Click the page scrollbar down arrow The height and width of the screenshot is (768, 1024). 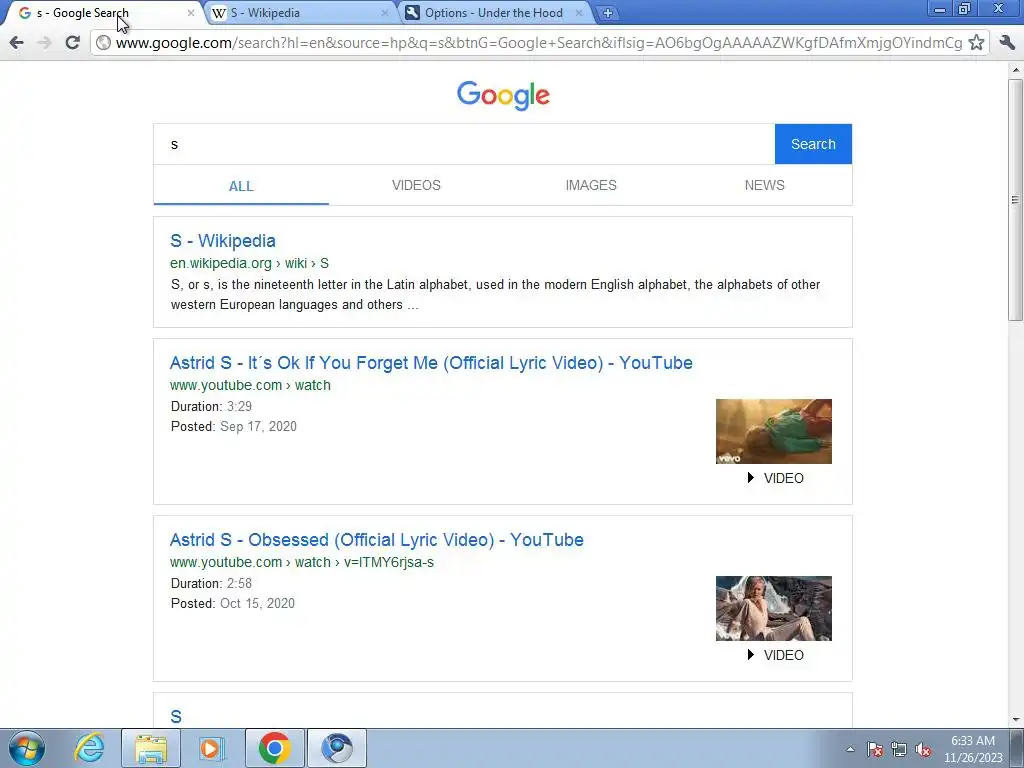coord(1015,720)
